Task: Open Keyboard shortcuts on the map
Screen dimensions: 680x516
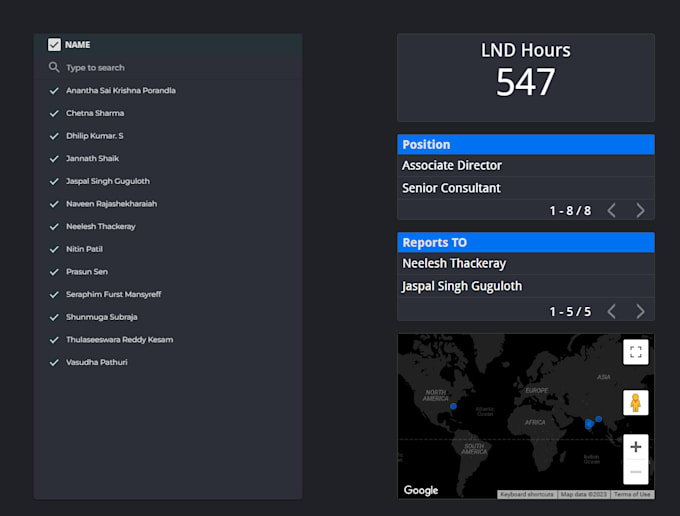Action: 526,494
